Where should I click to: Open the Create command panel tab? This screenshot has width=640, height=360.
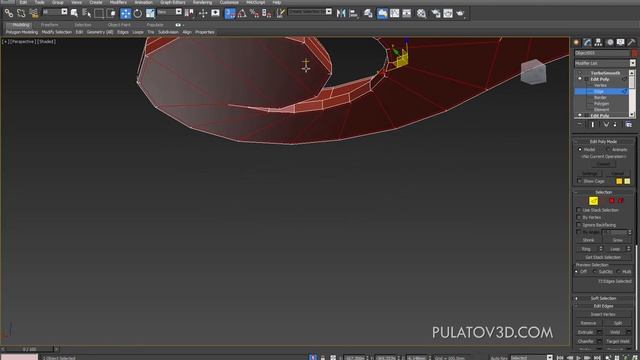576,42
